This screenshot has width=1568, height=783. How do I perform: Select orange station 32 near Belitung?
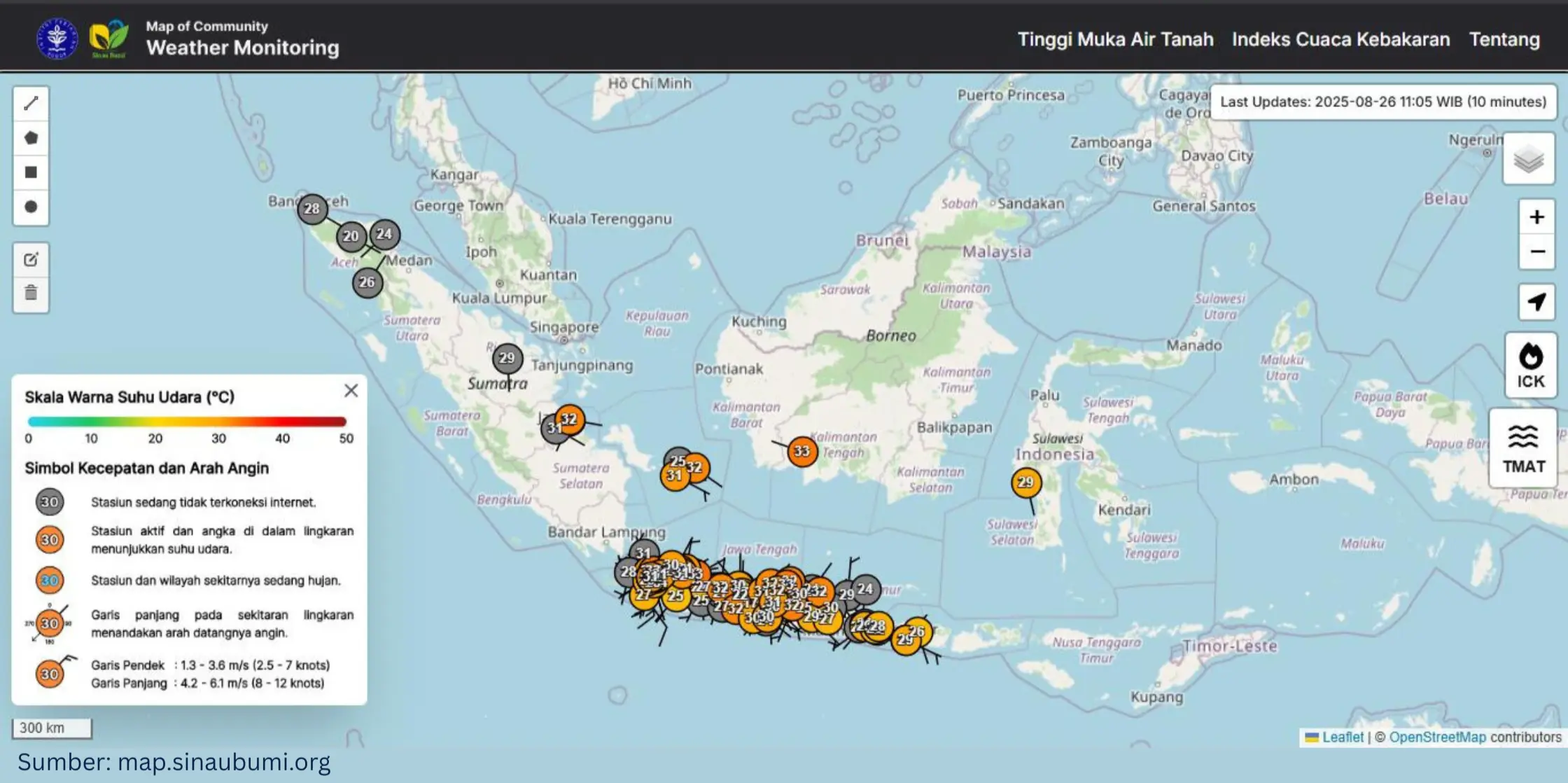pyautogui.click(x=694, y=467)
